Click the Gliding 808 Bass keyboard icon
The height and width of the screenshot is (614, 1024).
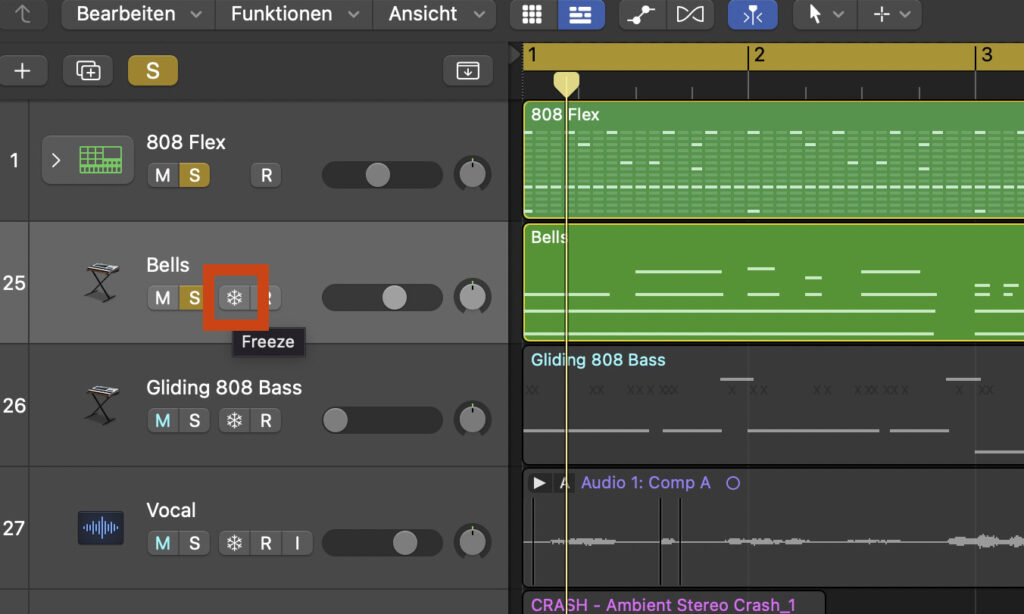pos(101,404)
